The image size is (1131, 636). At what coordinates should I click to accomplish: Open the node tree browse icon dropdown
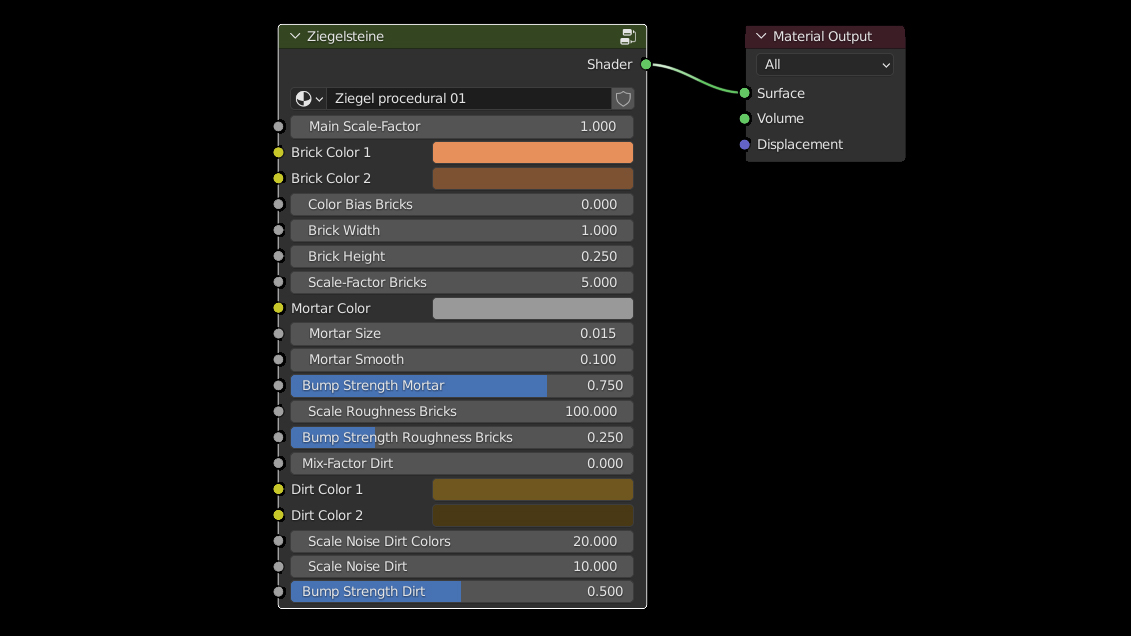pos(308,98)
